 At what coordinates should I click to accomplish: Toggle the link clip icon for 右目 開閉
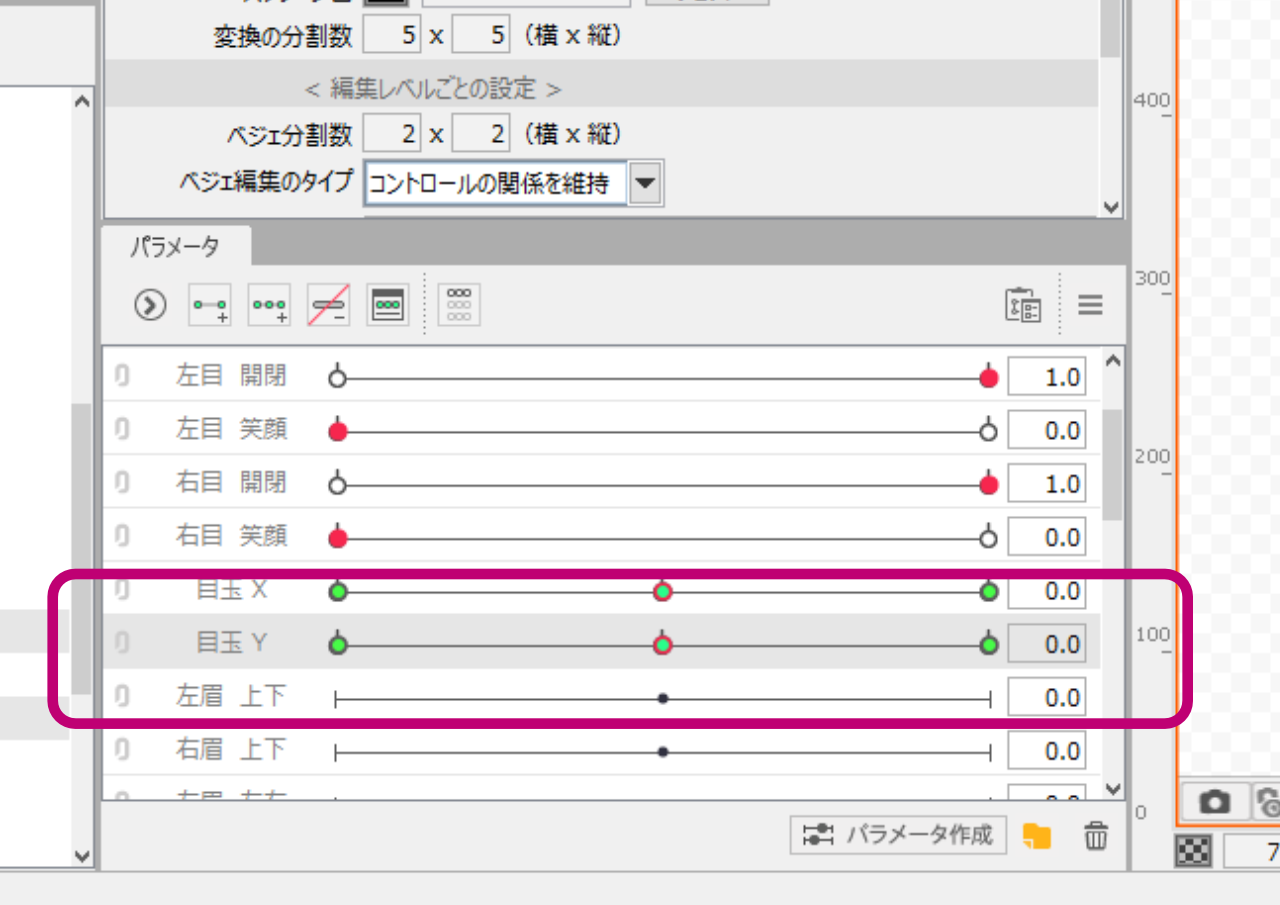122,484
